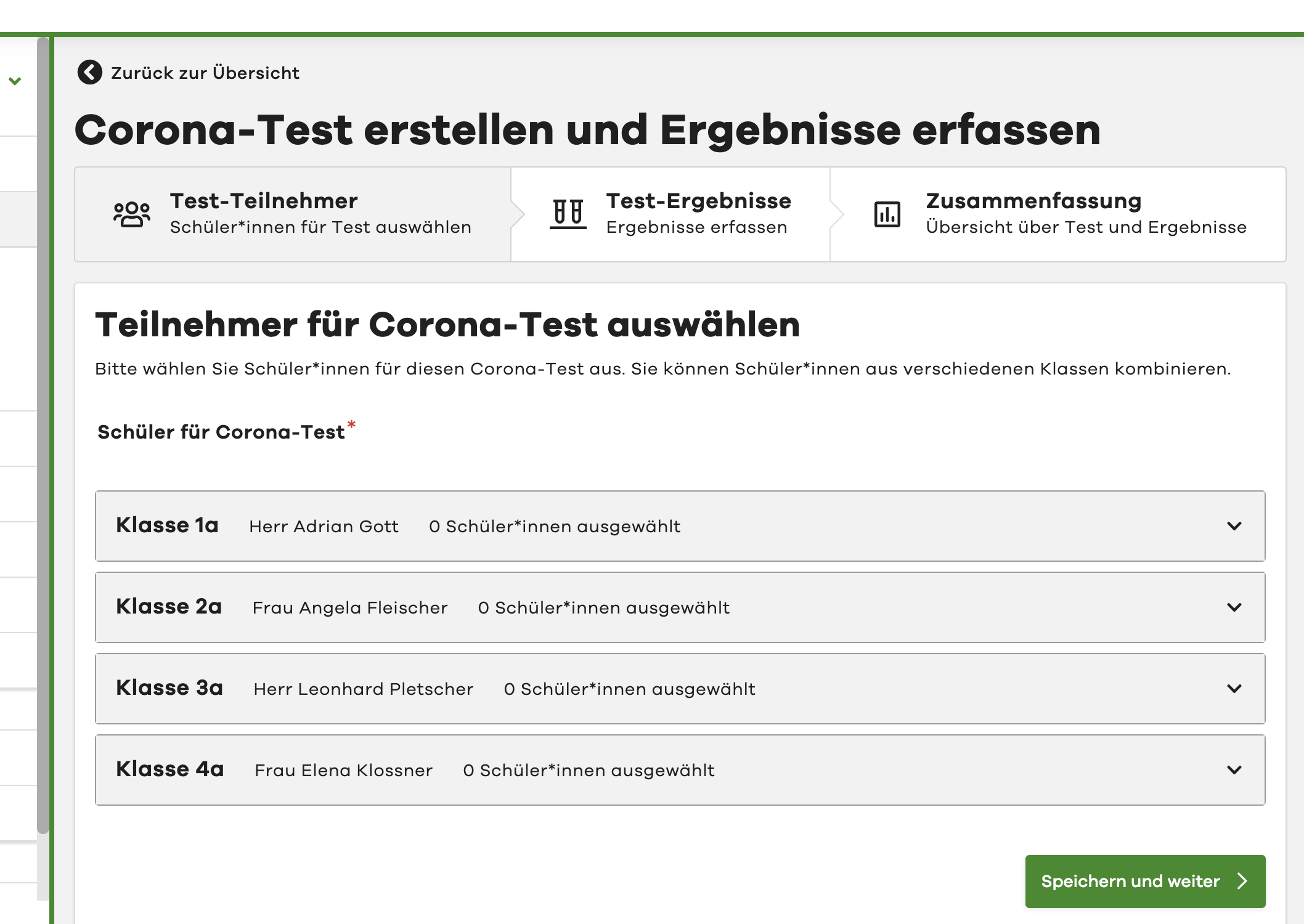Image resolution: width=1304 pixels, height=924 pixels.
Task: Expand Klasse 2a of Frau Angela Fleischer
Action: [1233, 607]
